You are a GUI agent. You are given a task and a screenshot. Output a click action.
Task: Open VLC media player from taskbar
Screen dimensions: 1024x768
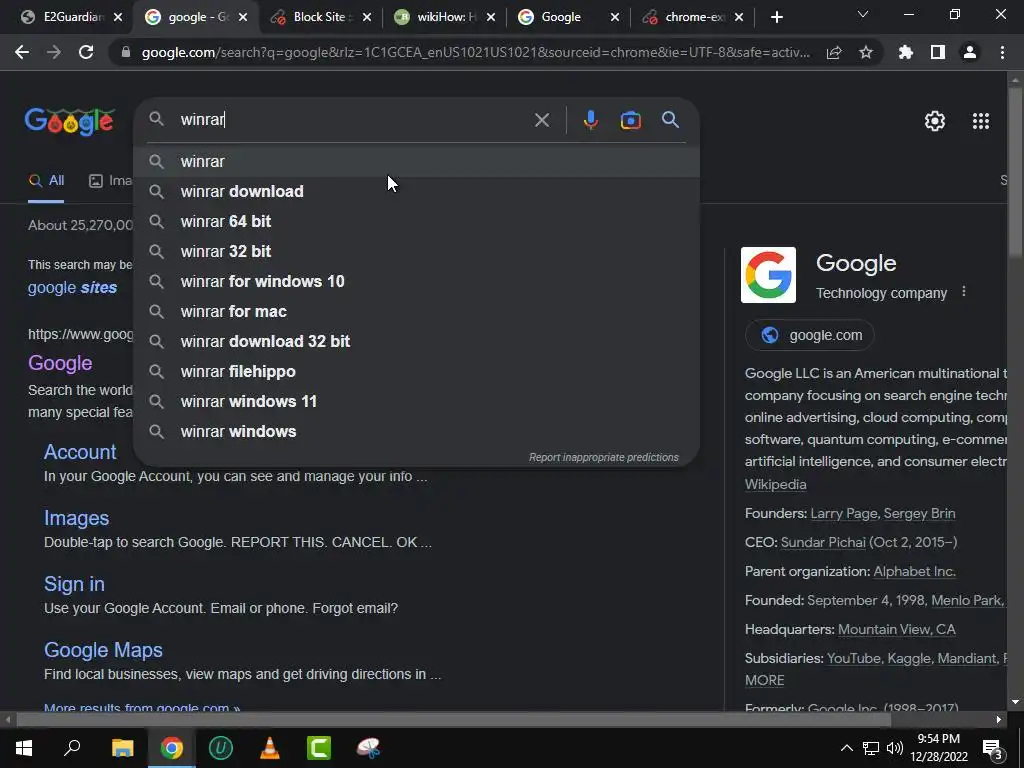(270, 748)
